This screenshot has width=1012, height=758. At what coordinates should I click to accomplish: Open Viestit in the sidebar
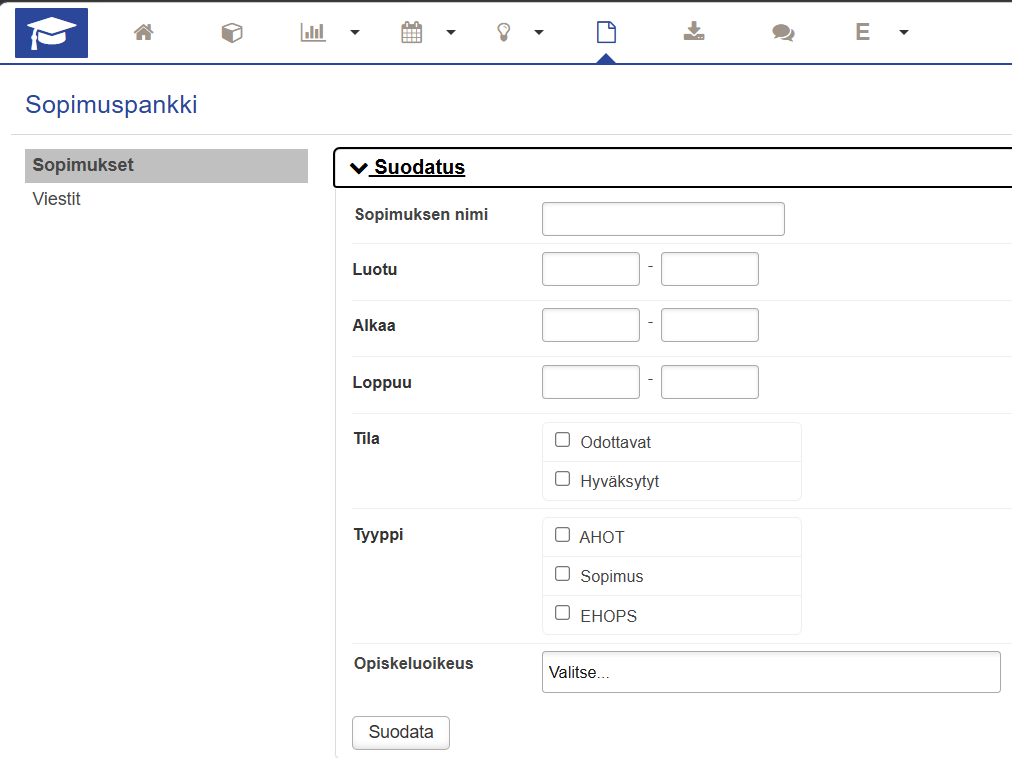click(56, 199)
